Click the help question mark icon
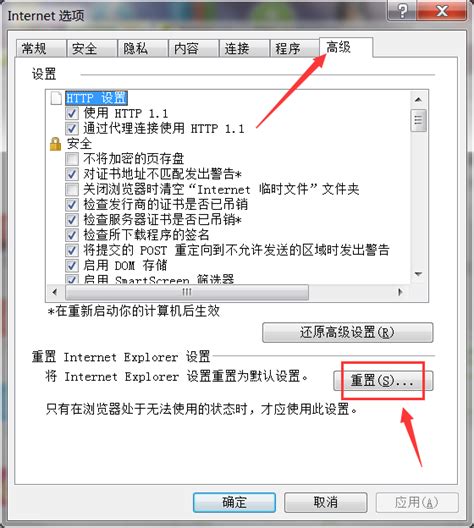 (402, 11)
